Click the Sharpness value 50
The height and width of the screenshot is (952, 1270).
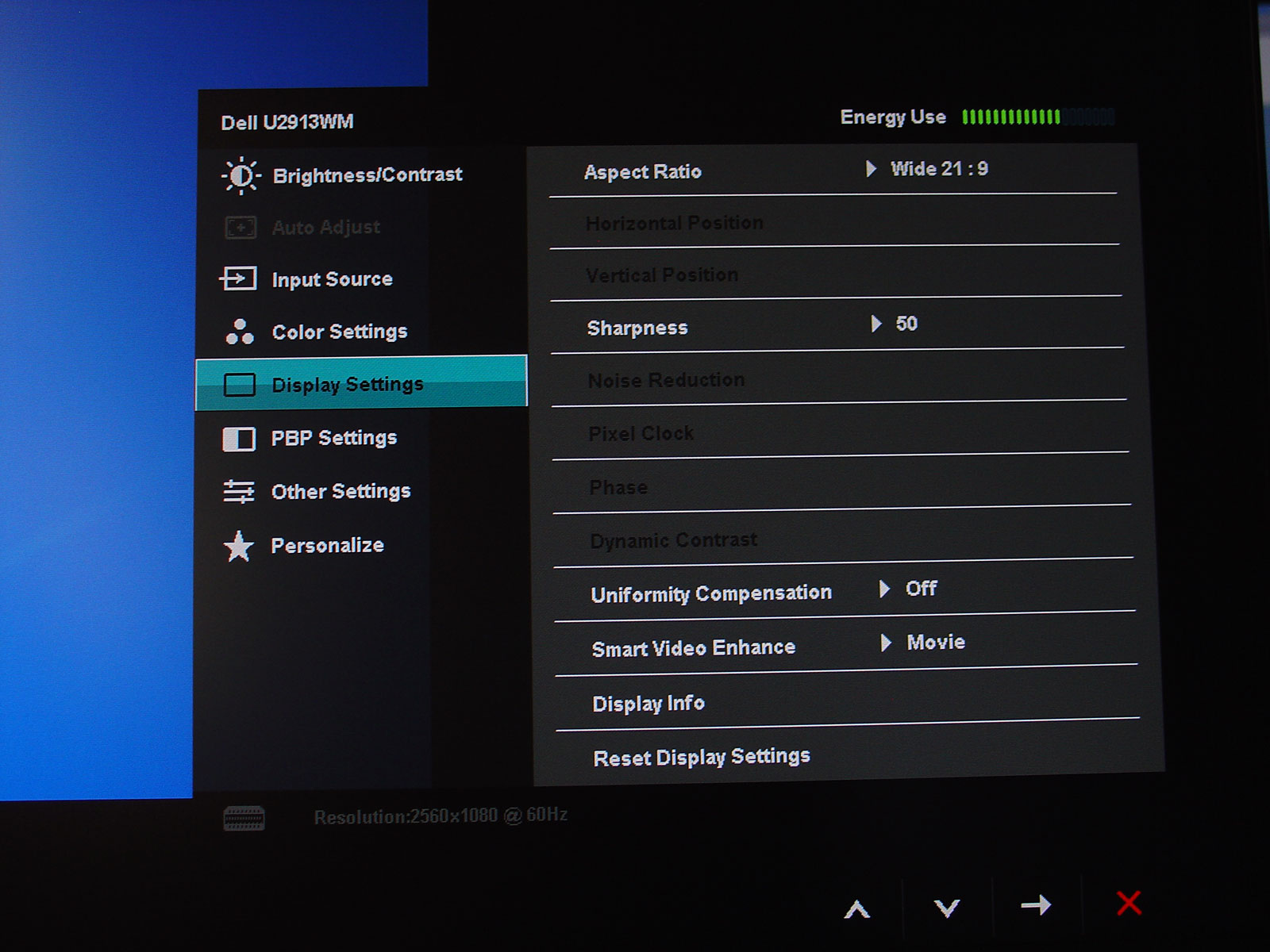click(906, 324)
